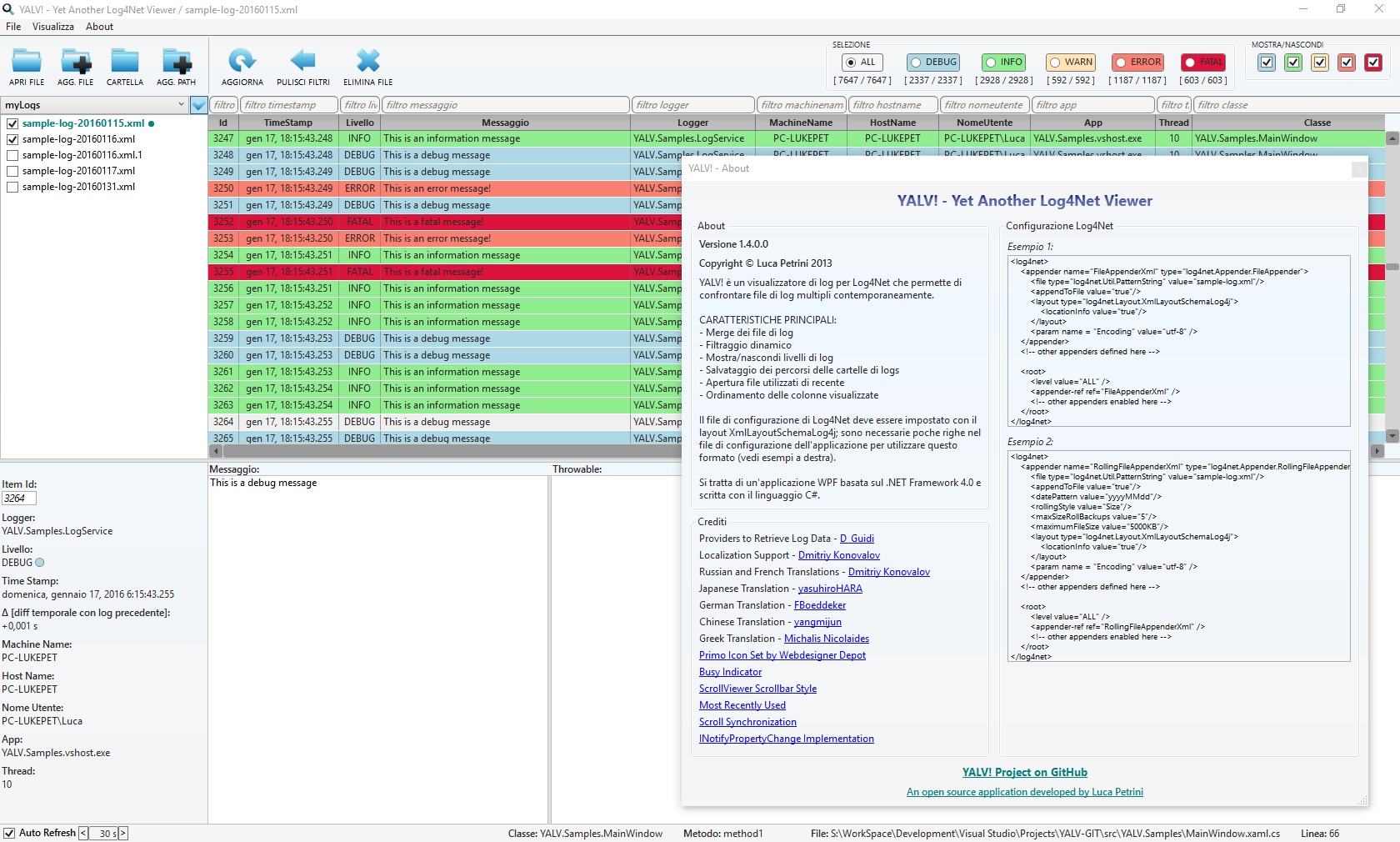Viewport: 1400px width, 842px height.
Task: Click the filtro timestamp field
Action: pyautogui.click(x=289, y=105)
